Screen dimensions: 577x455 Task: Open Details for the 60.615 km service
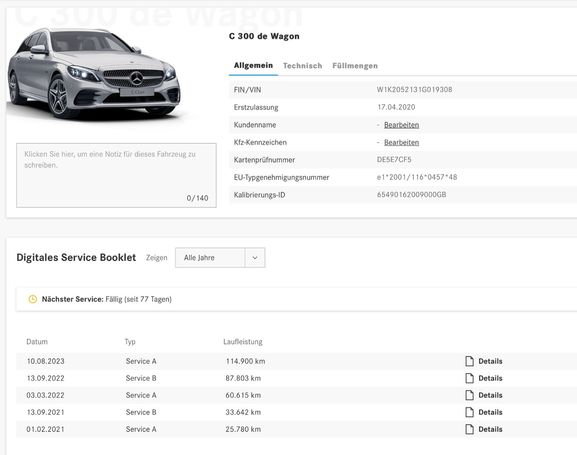[x=490, y=395]
